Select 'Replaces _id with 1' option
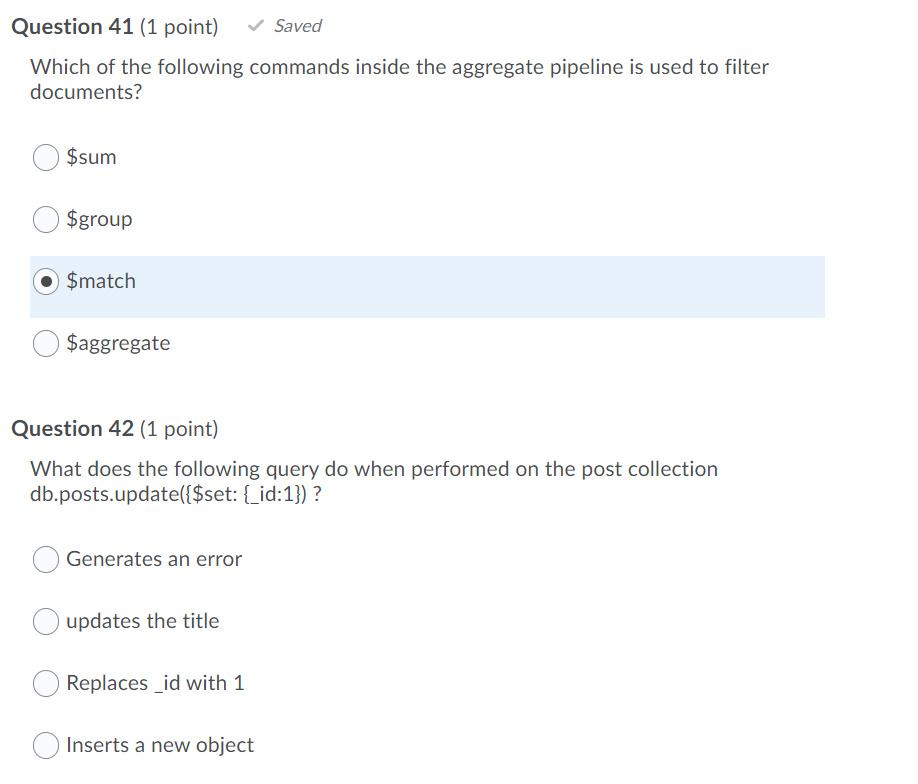This screenshot has height=784, width=918. pyautogui.click(x=45, y=683)
